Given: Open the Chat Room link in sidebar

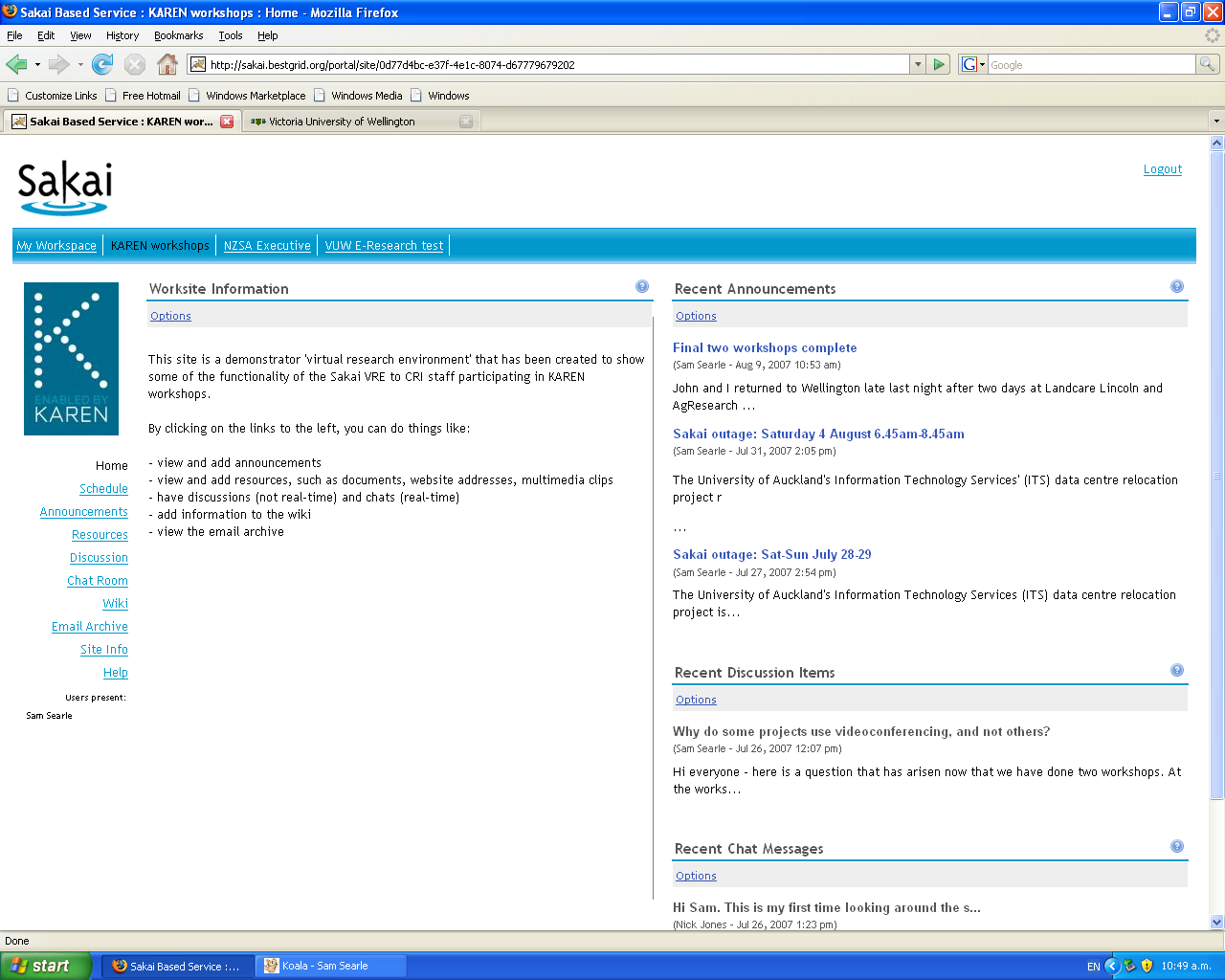Looking at the screenshot, I should pyautogui.click(x=97, y=581).
